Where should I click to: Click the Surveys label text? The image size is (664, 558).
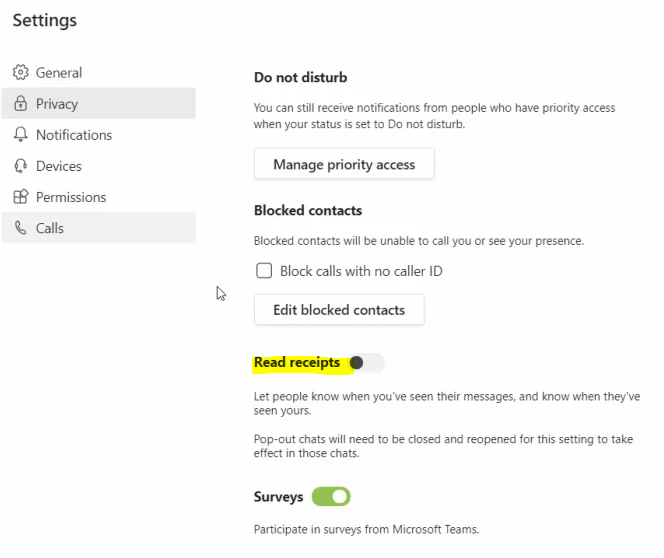coord(279,496)
